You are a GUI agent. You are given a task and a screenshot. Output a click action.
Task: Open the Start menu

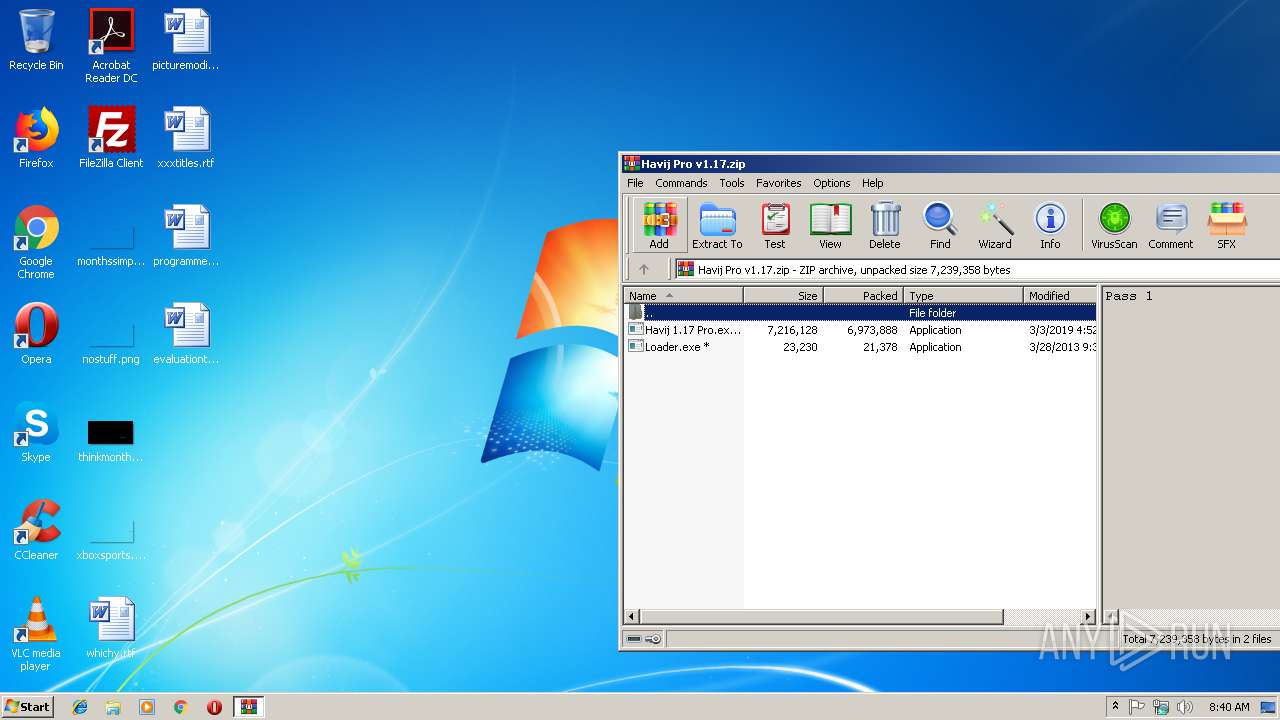(x=28, y=707)
